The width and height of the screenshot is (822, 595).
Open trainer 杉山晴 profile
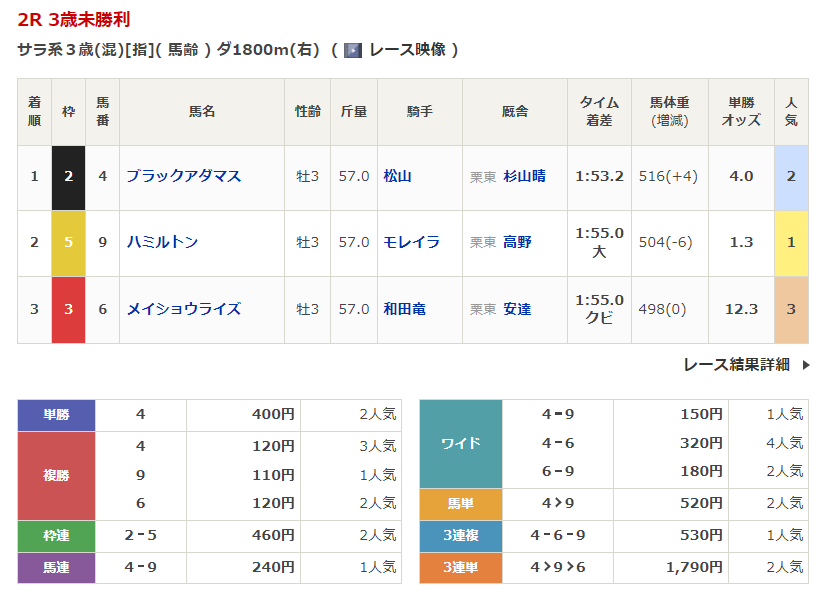click(524, 176)
